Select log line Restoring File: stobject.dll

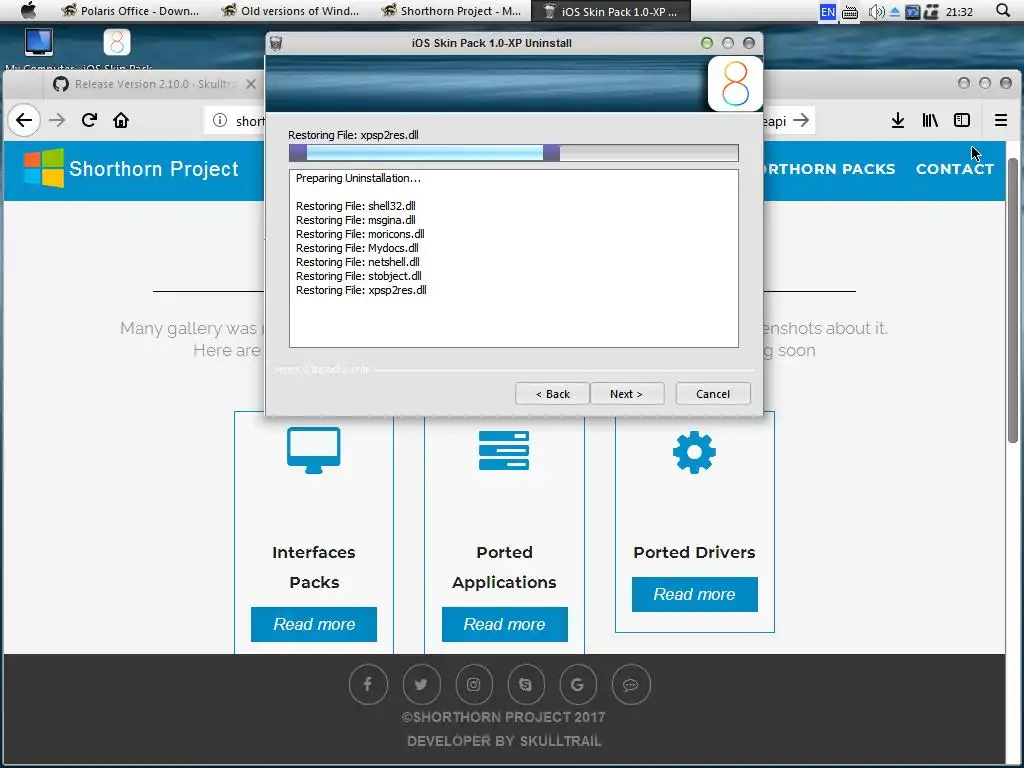click(359, 276)
